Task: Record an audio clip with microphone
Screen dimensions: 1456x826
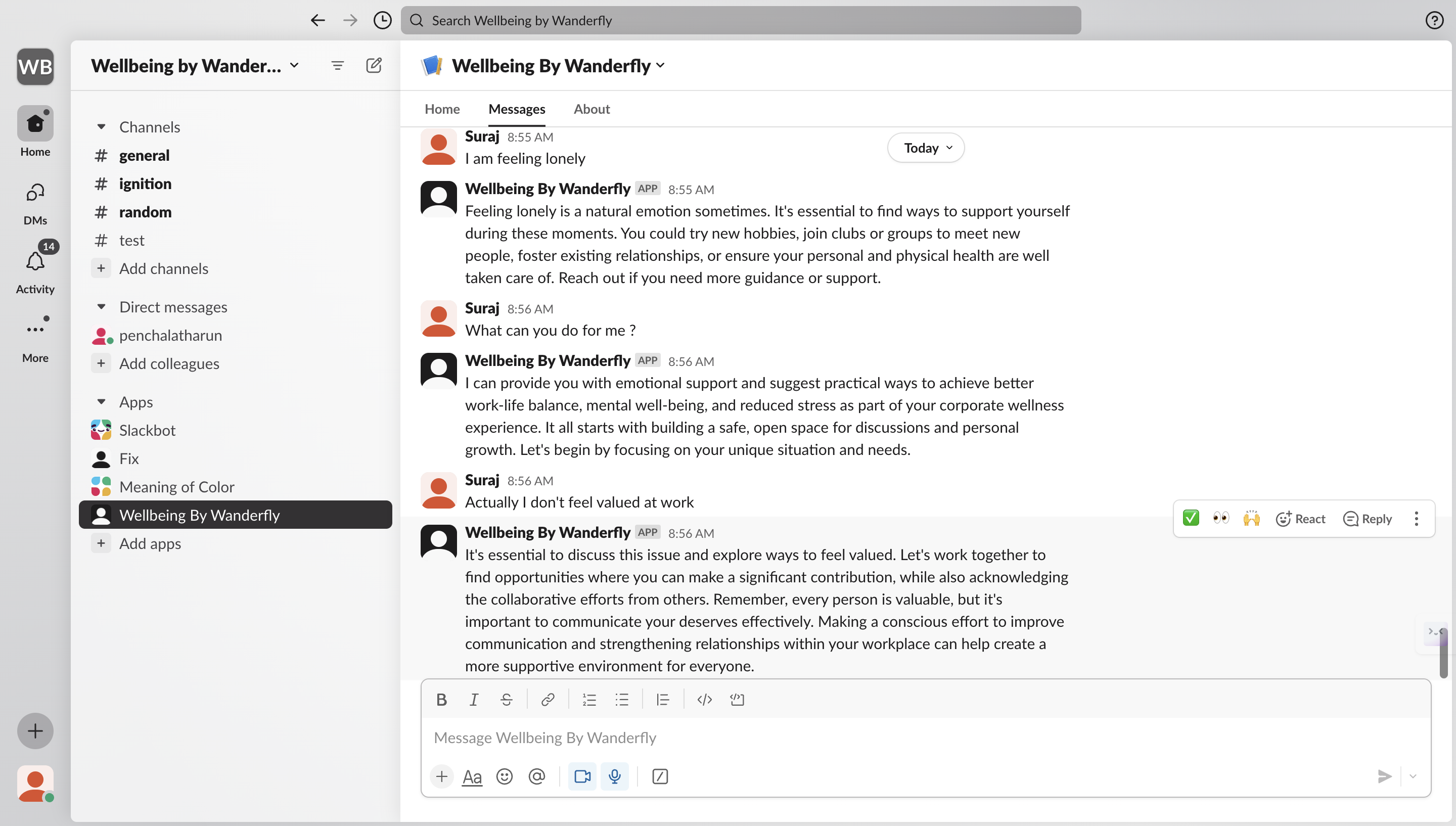Action: pyautogui.click(x=614, y=776)
